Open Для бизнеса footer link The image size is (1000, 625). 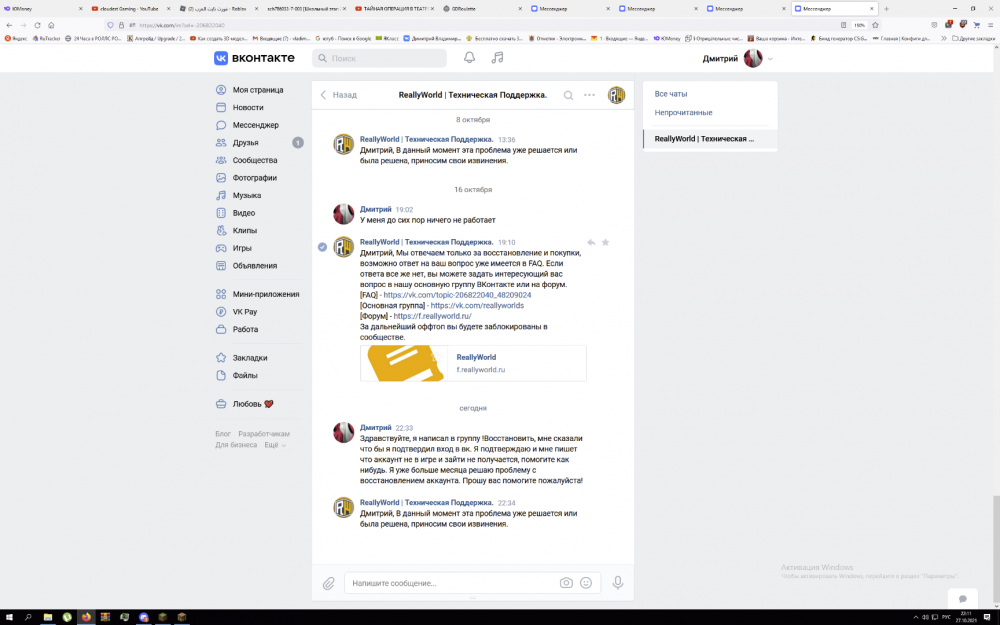pos(236,445)
